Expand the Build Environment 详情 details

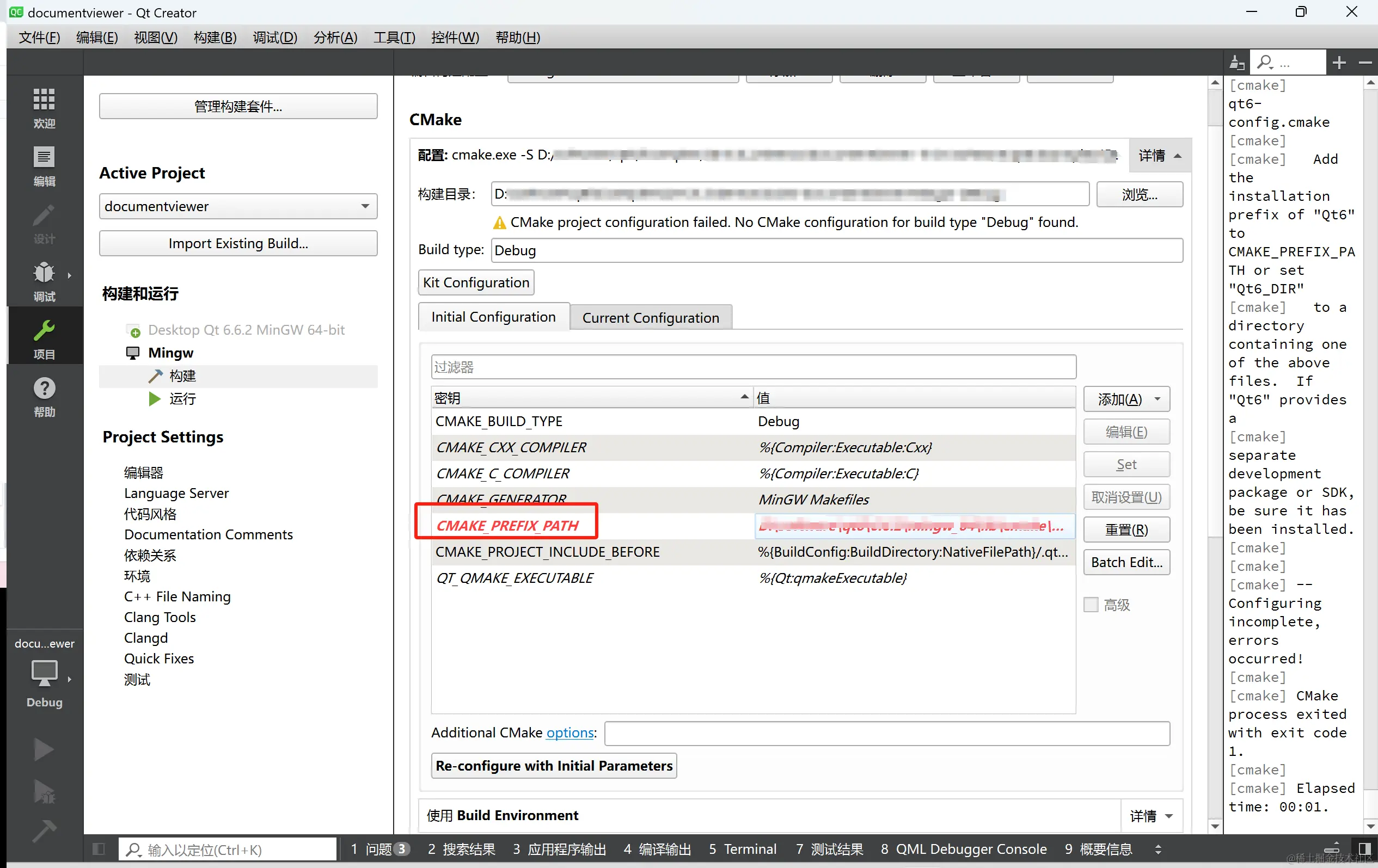click(1152, 815)
